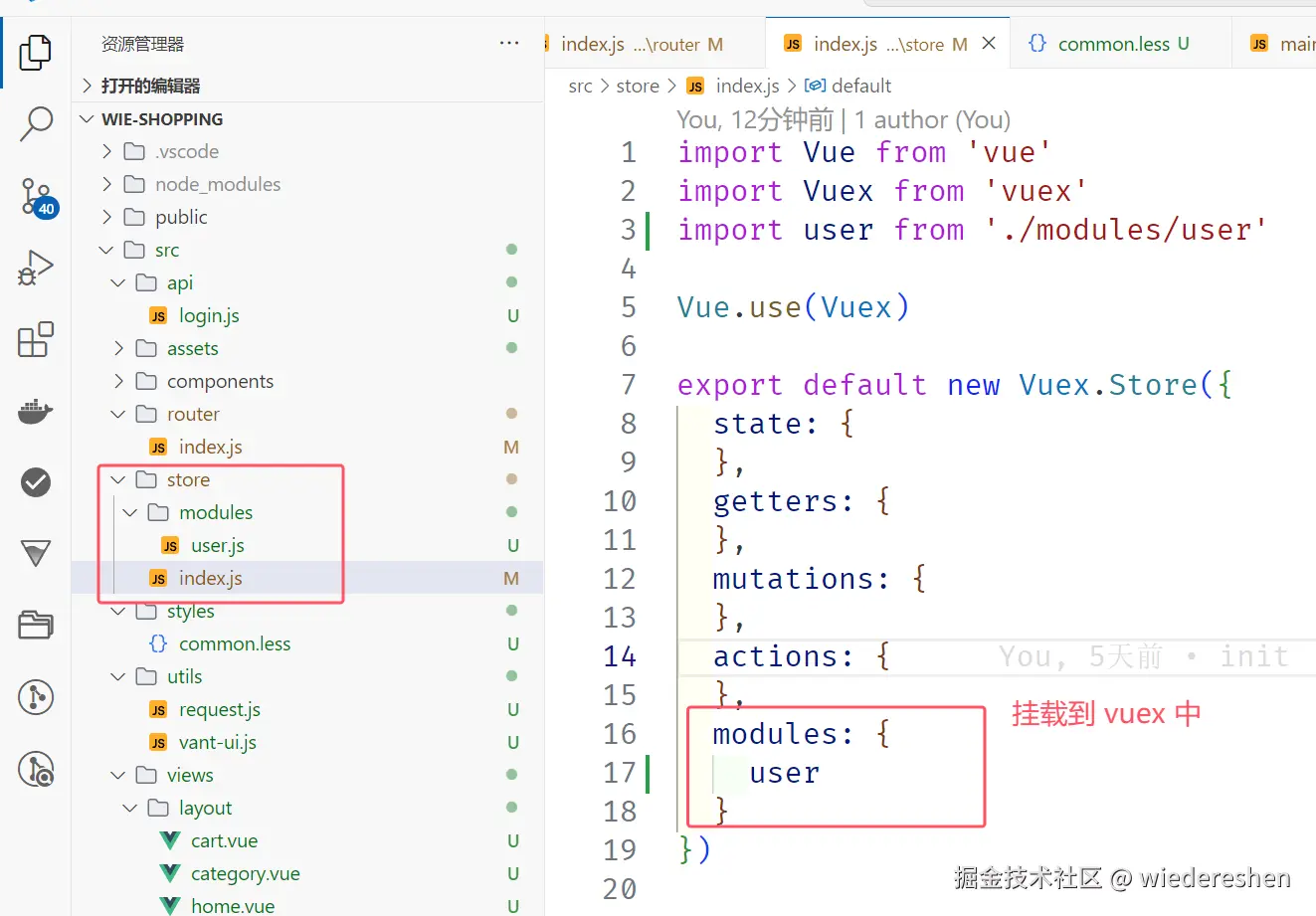Collapse the router folder
The height and width of the screenshot is (916, 1316).
(x=119, y=414)
